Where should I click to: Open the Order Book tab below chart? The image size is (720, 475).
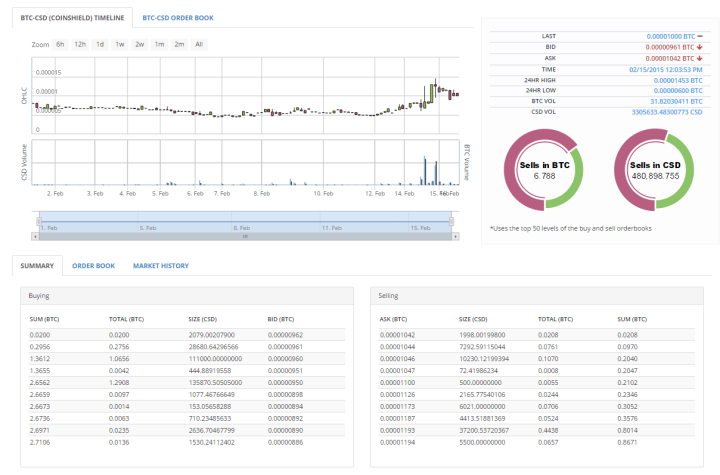click(93, 266)
